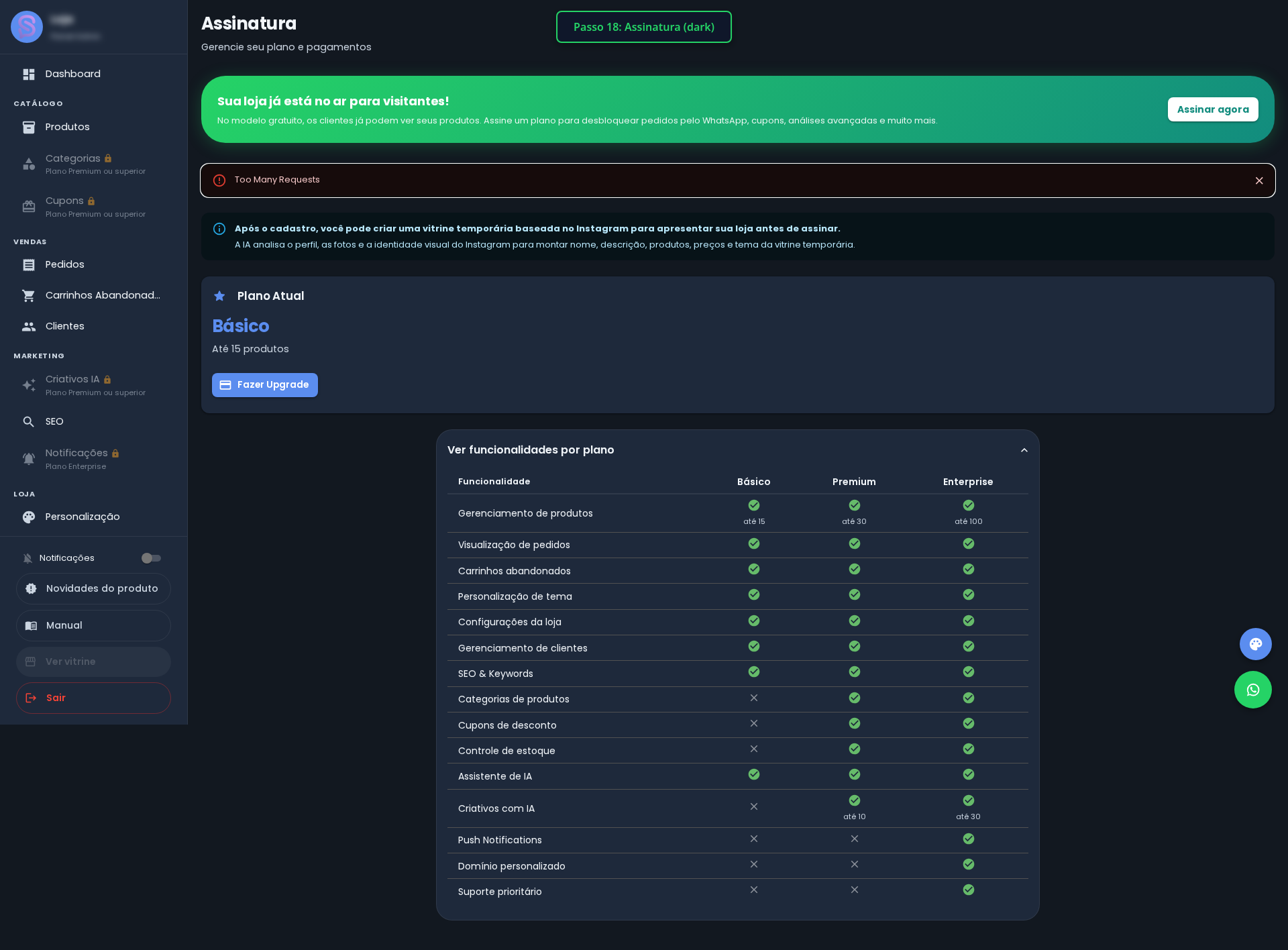The width and height of the screenshot is (1288, 950).
Task: Open the Manual button
Action: click(93, 625)
